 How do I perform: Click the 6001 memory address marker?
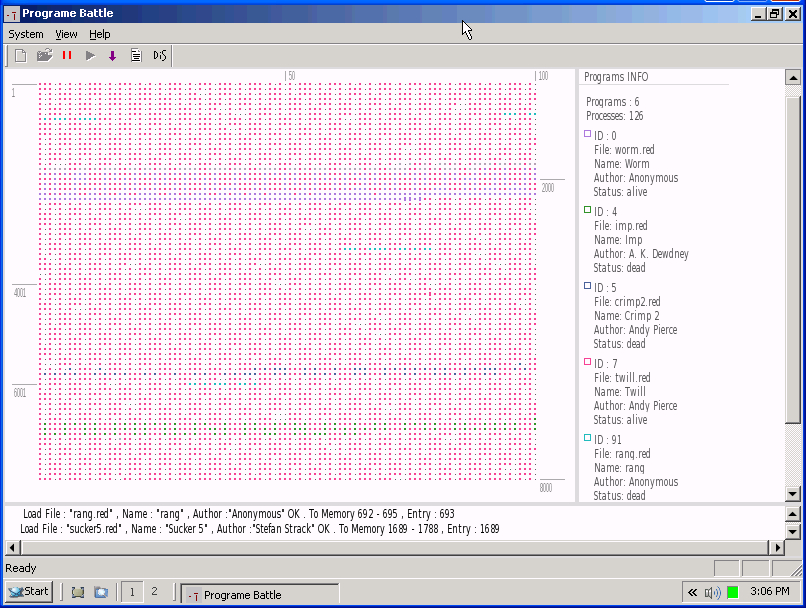(x=20, y=393)
